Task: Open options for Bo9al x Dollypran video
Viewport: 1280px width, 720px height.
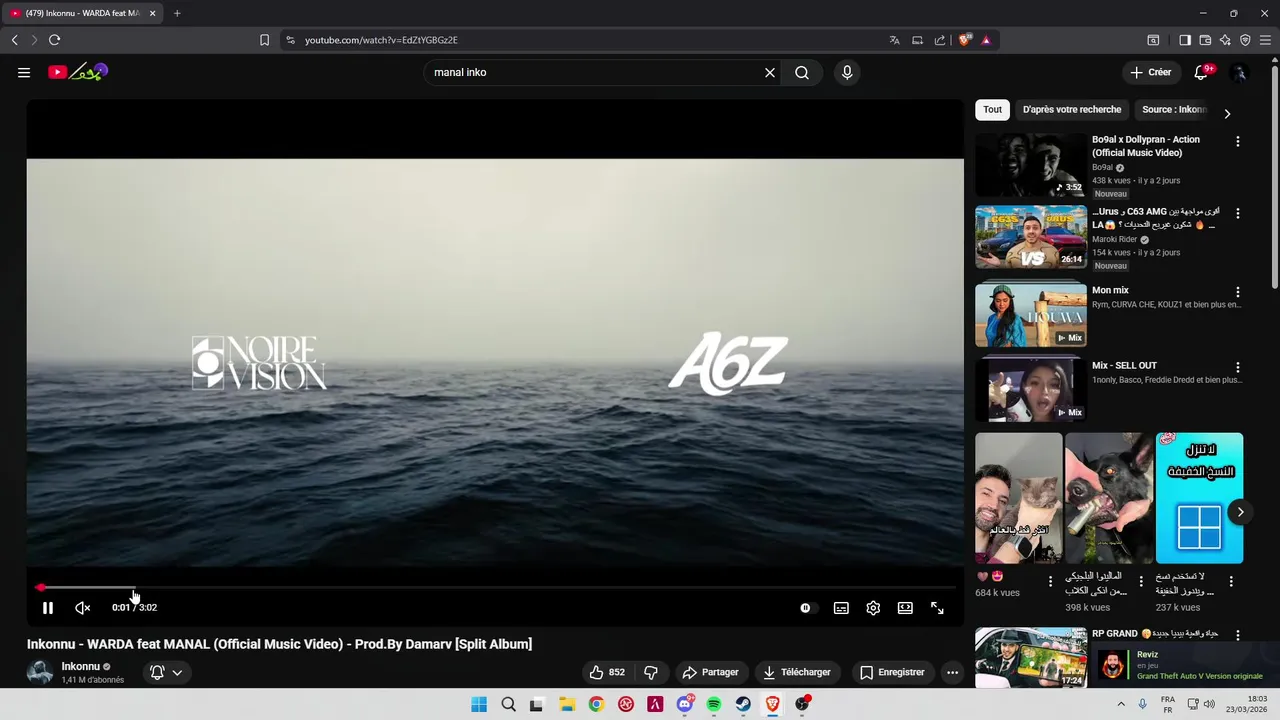Action: click(x=1238, y=141)
